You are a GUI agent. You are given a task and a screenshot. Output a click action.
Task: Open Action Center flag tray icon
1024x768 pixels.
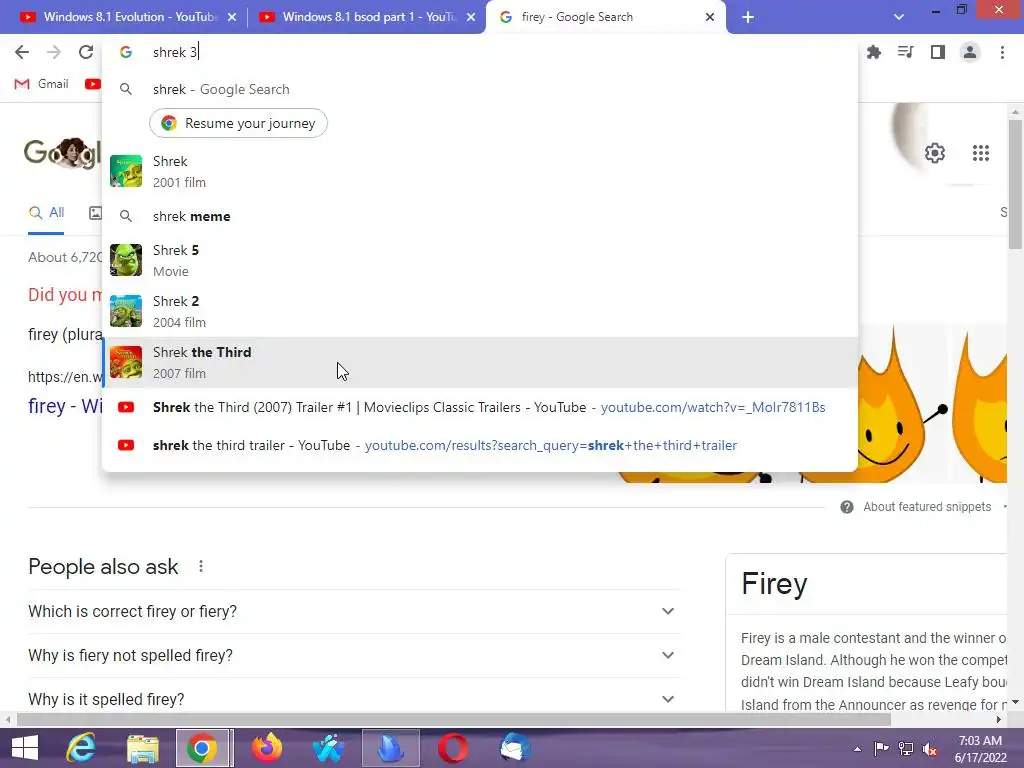pos(881,749)
